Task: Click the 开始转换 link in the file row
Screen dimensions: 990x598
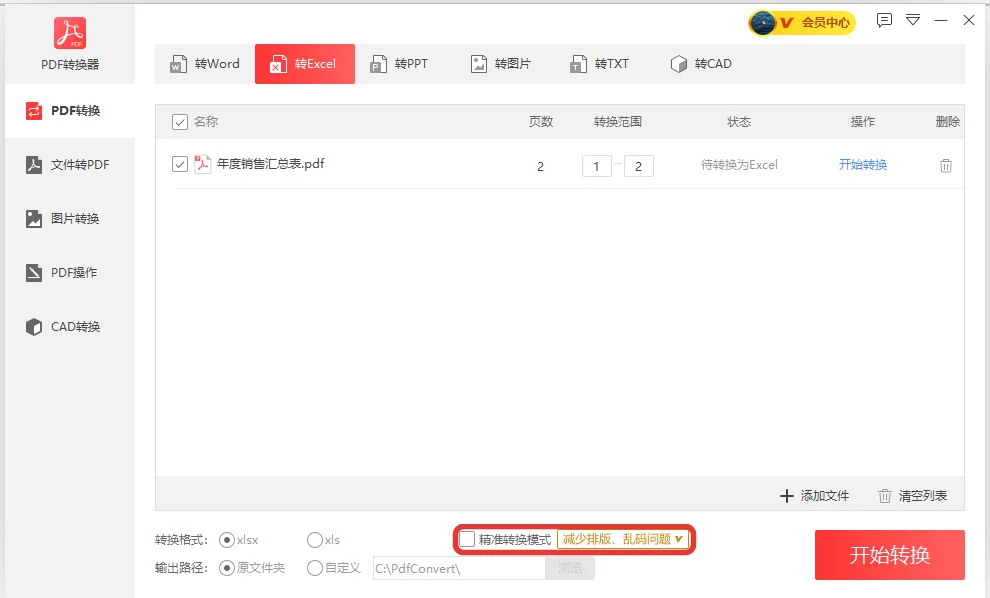Action: [x=862, y=165]
